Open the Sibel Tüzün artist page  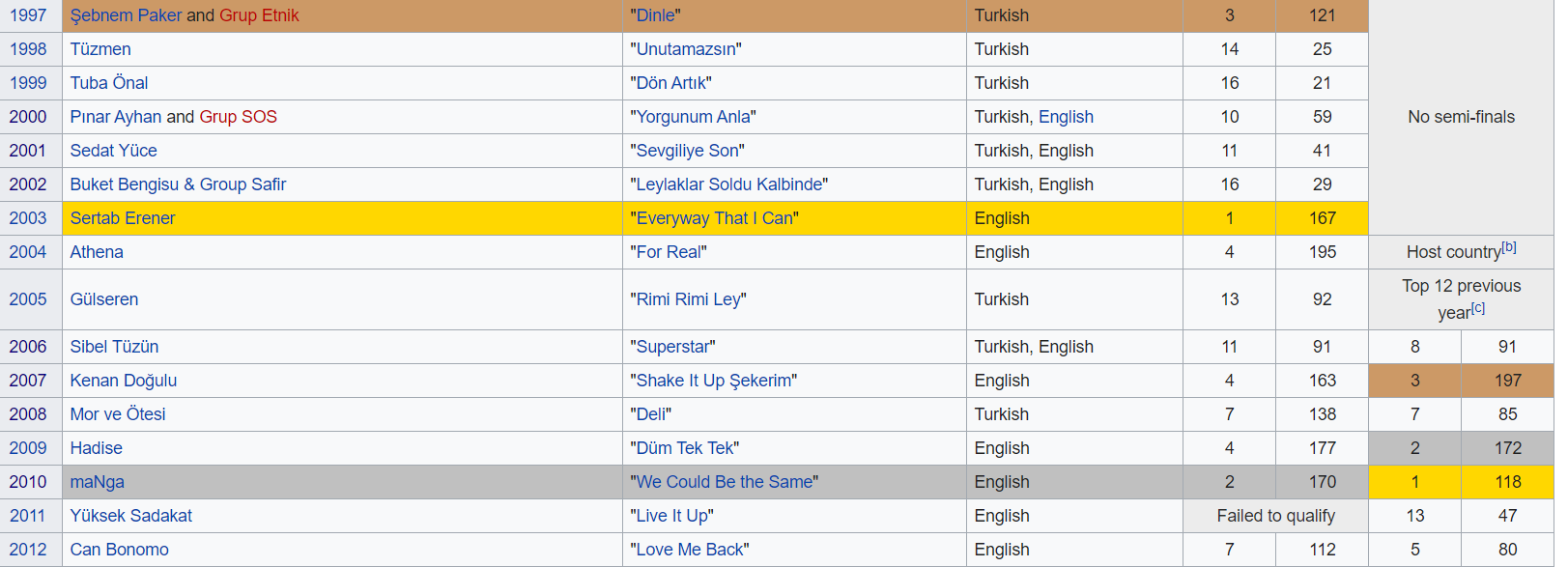click(114, 347)
